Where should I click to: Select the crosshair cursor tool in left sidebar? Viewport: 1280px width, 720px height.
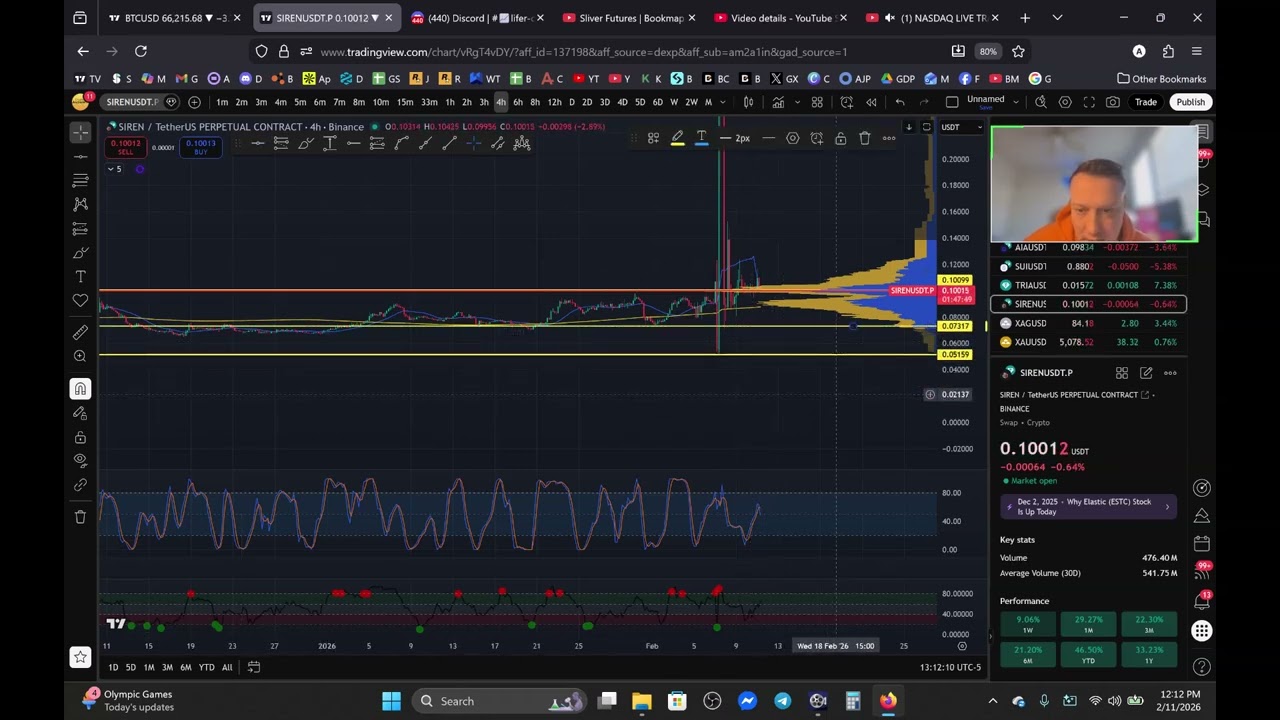point(80,131)
